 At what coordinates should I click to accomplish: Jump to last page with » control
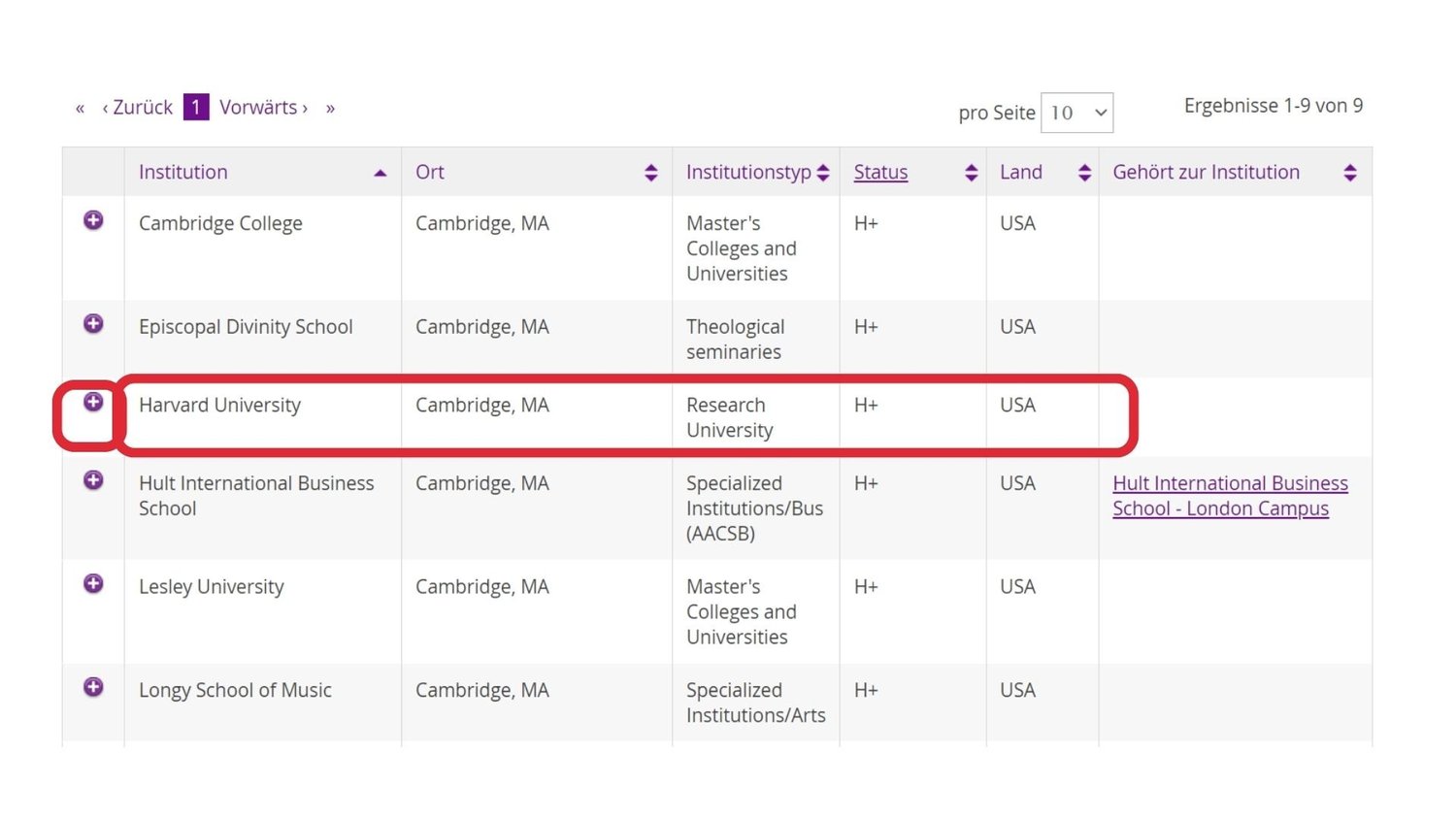pos(330,107)
